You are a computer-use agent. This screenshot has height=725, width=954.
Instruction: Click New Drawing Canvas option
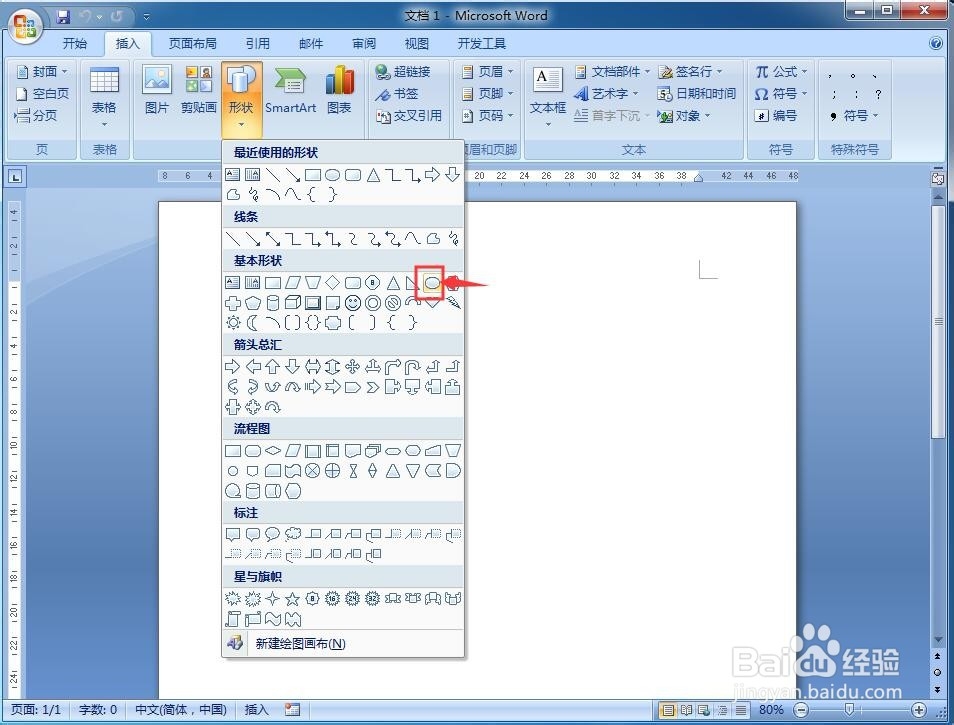coord(343,643)
